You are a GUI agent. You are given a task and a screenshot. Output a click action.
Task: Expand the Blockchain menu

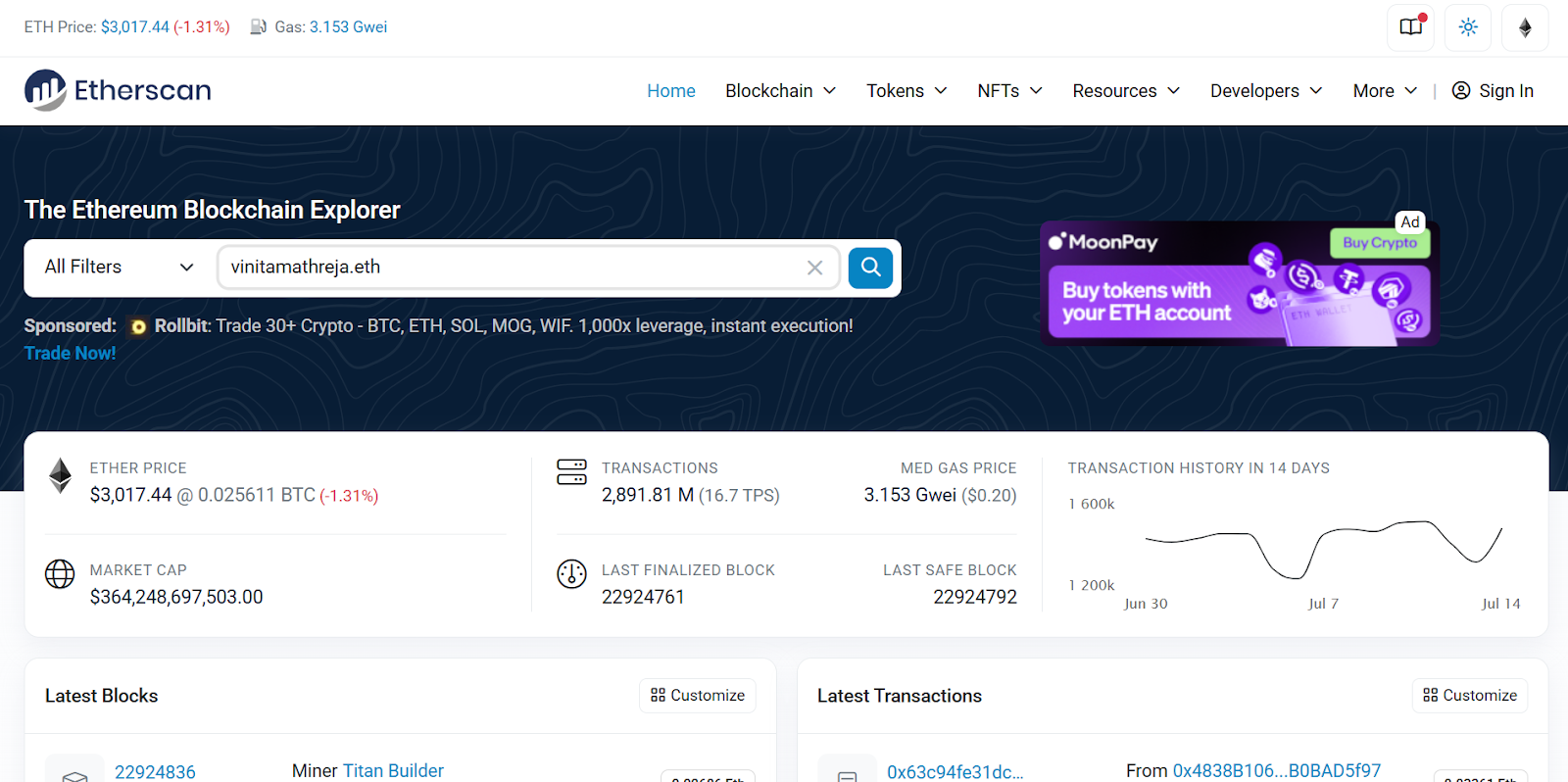click(x=780, y=91)
